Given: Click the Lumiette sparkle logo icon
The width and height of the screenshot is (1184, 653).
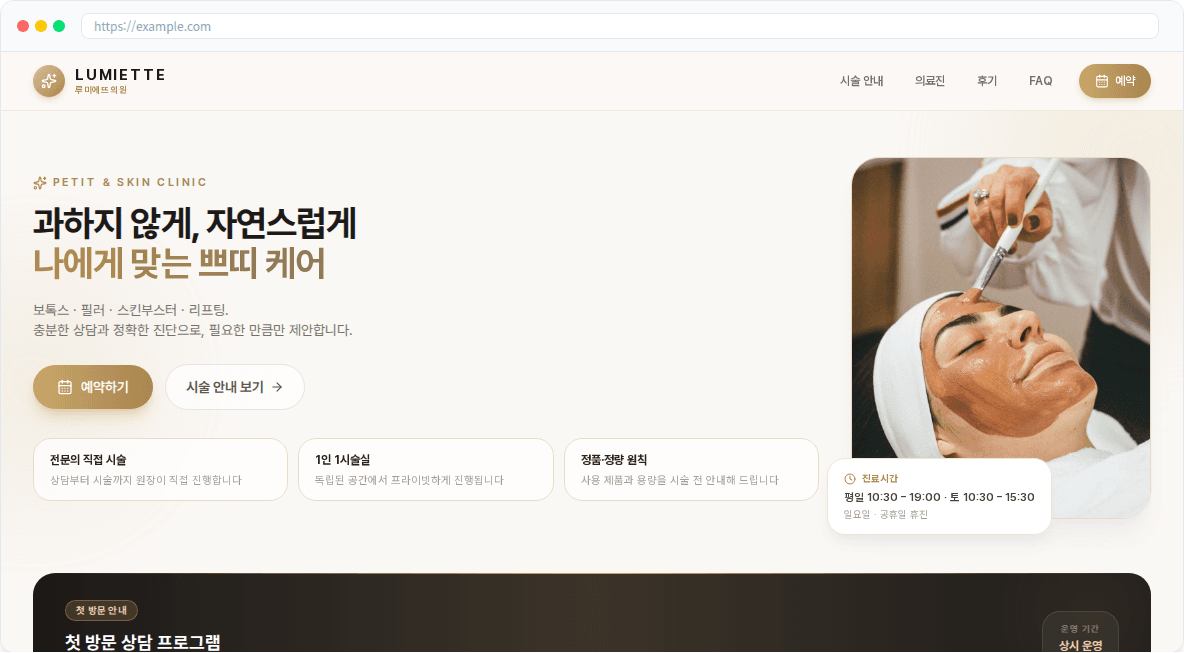Looking at the screenshot, I should (49, 81).
